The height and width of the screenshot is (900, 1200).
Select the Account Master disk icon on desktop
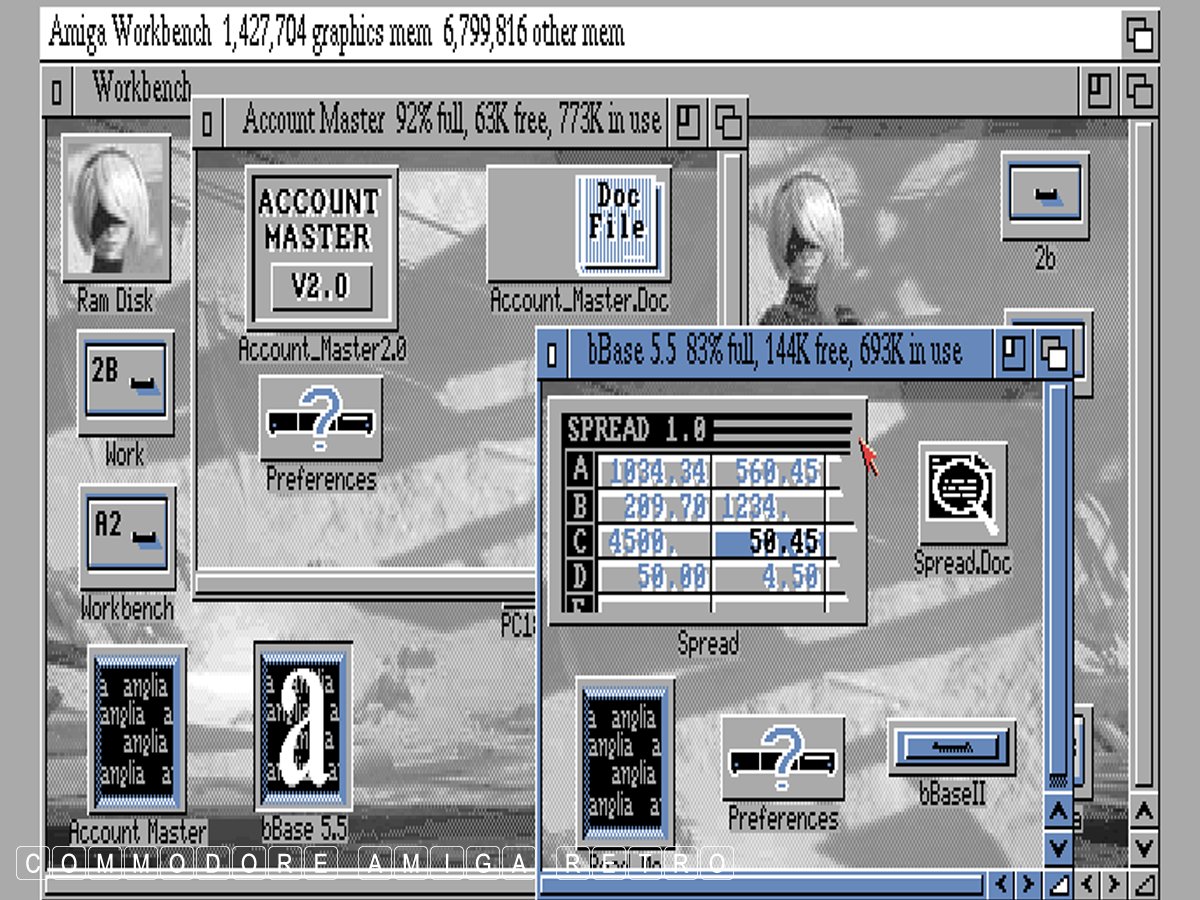coord(137,730)
